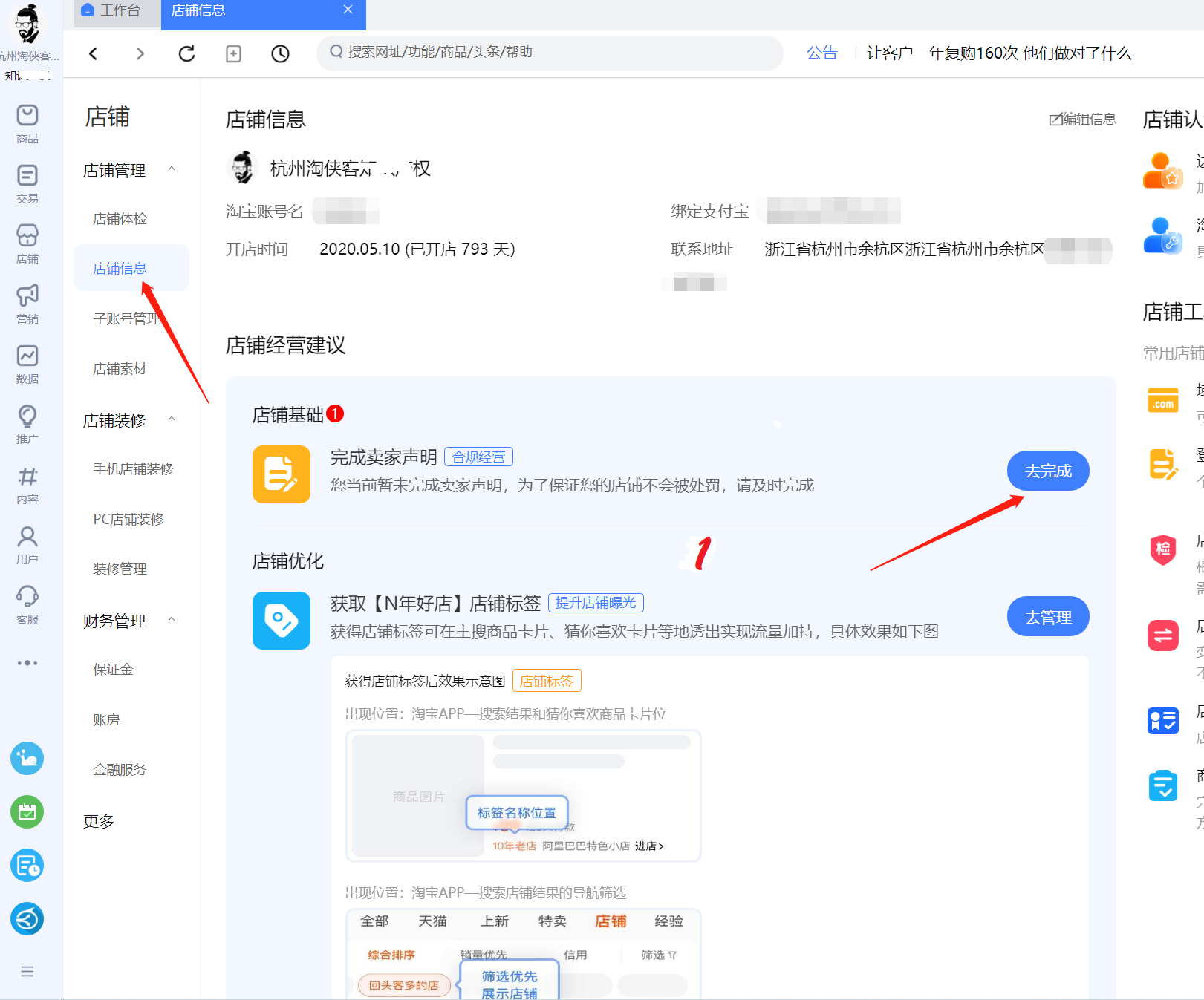Open the 推广 lightbulb section

click(27, 425)
